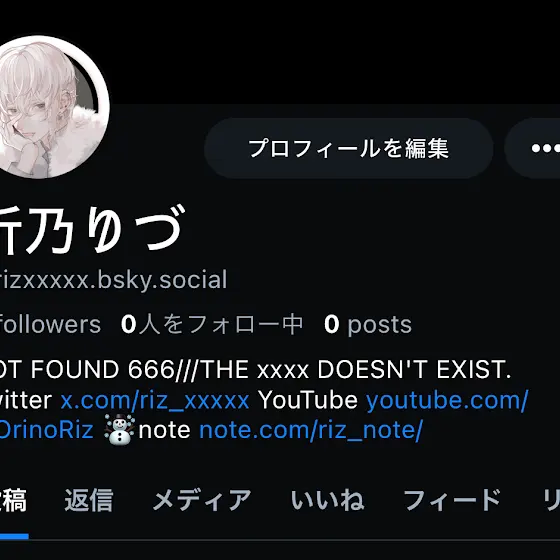Switch to the フィード tab

coord(452,500)
